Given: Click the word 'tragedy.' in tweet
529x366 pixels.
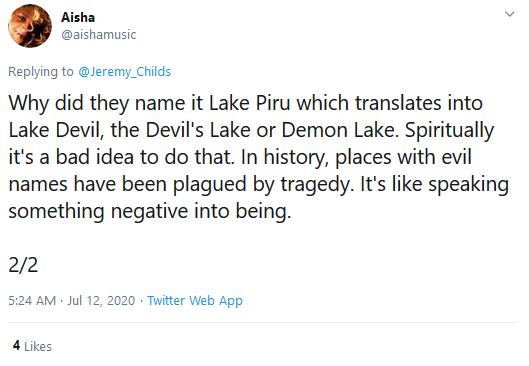Looking at the screenshot, I should [317, 185].
